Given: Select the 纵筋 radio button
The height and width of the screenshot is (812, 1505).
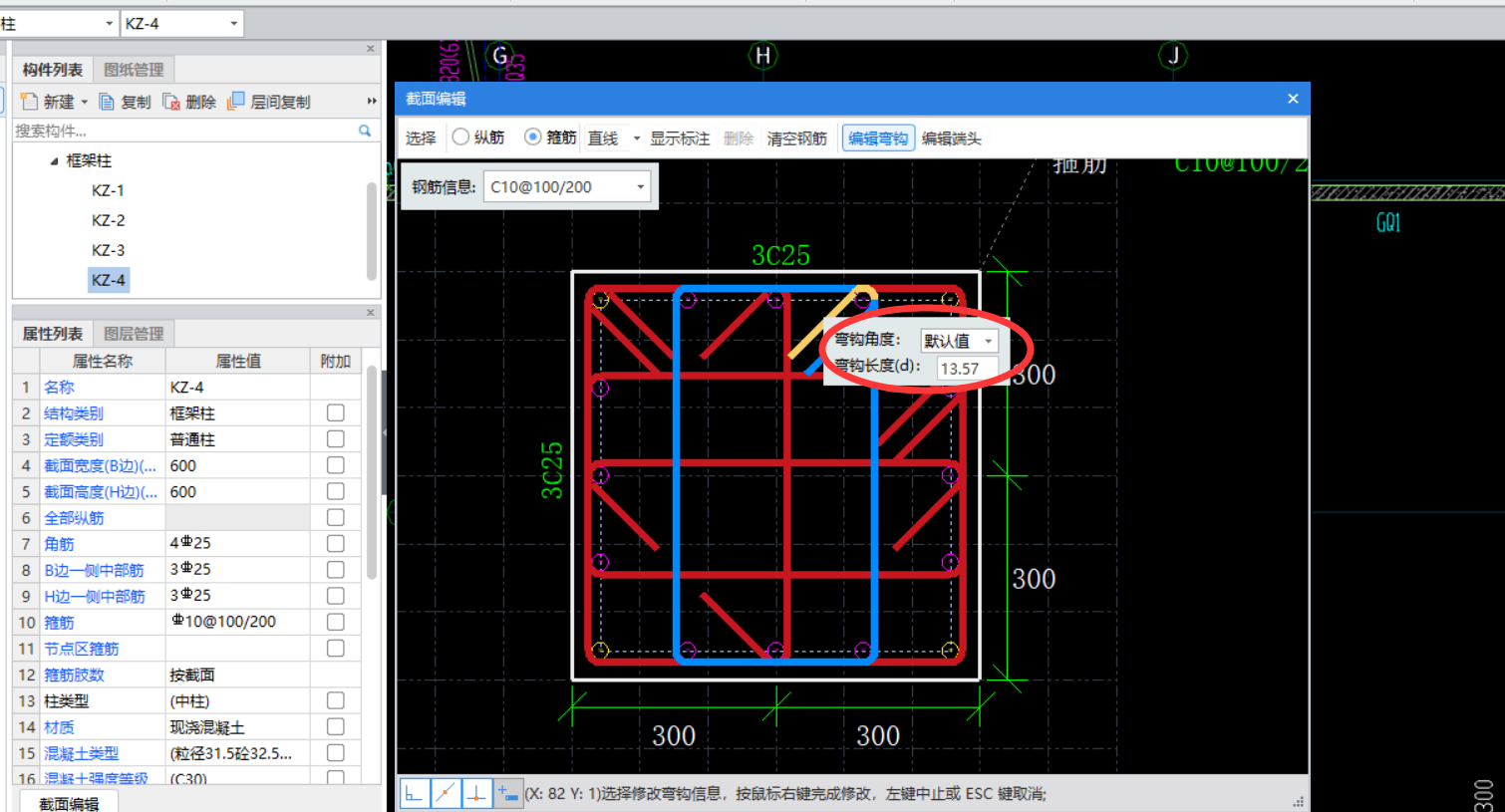Looking at the screenshot, I should coord(460,137).
